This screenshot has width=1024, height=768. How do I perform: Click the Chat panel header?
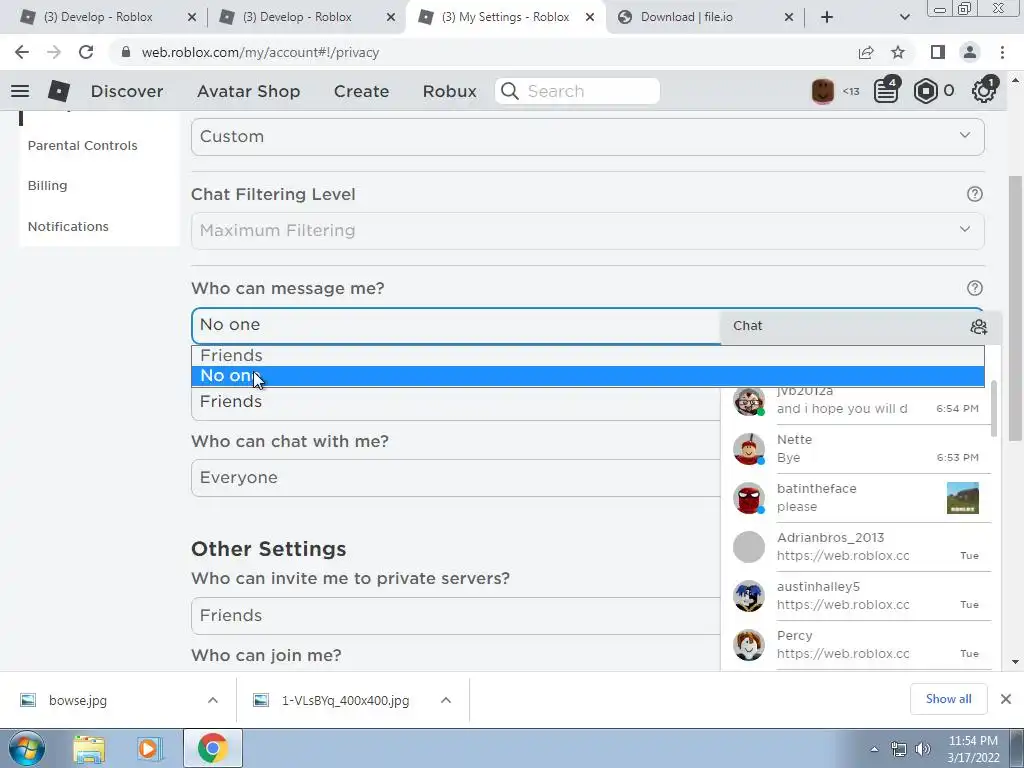pos(861,327)
